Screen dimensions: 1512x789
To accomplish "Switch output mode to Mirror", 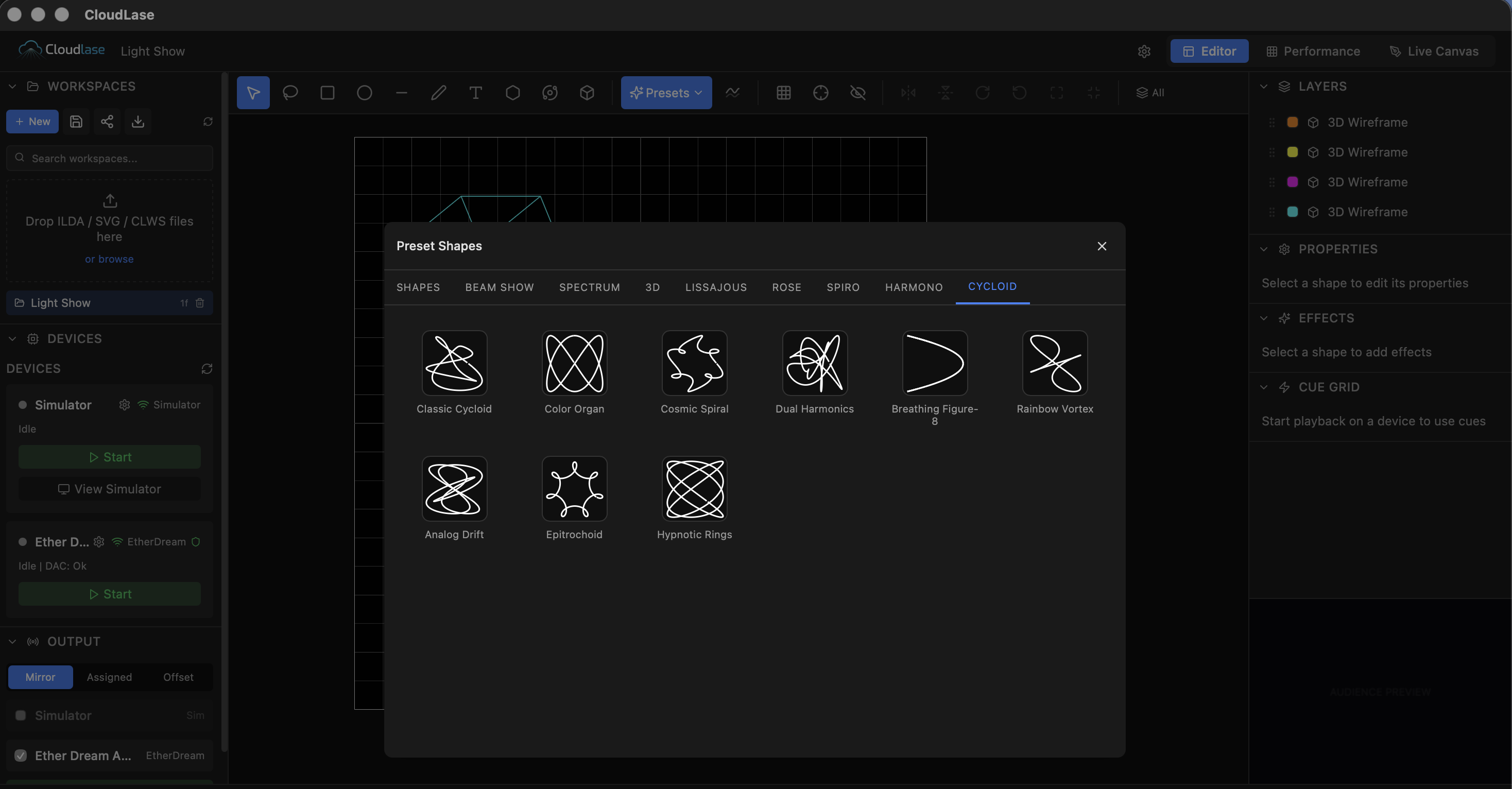I will pos(40,677).
